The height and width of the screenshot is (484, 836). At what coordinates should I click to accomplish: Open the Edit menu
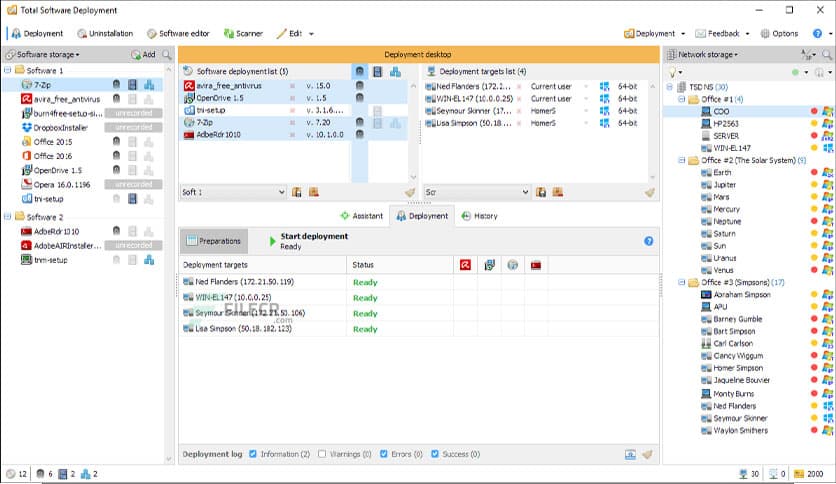295,34
